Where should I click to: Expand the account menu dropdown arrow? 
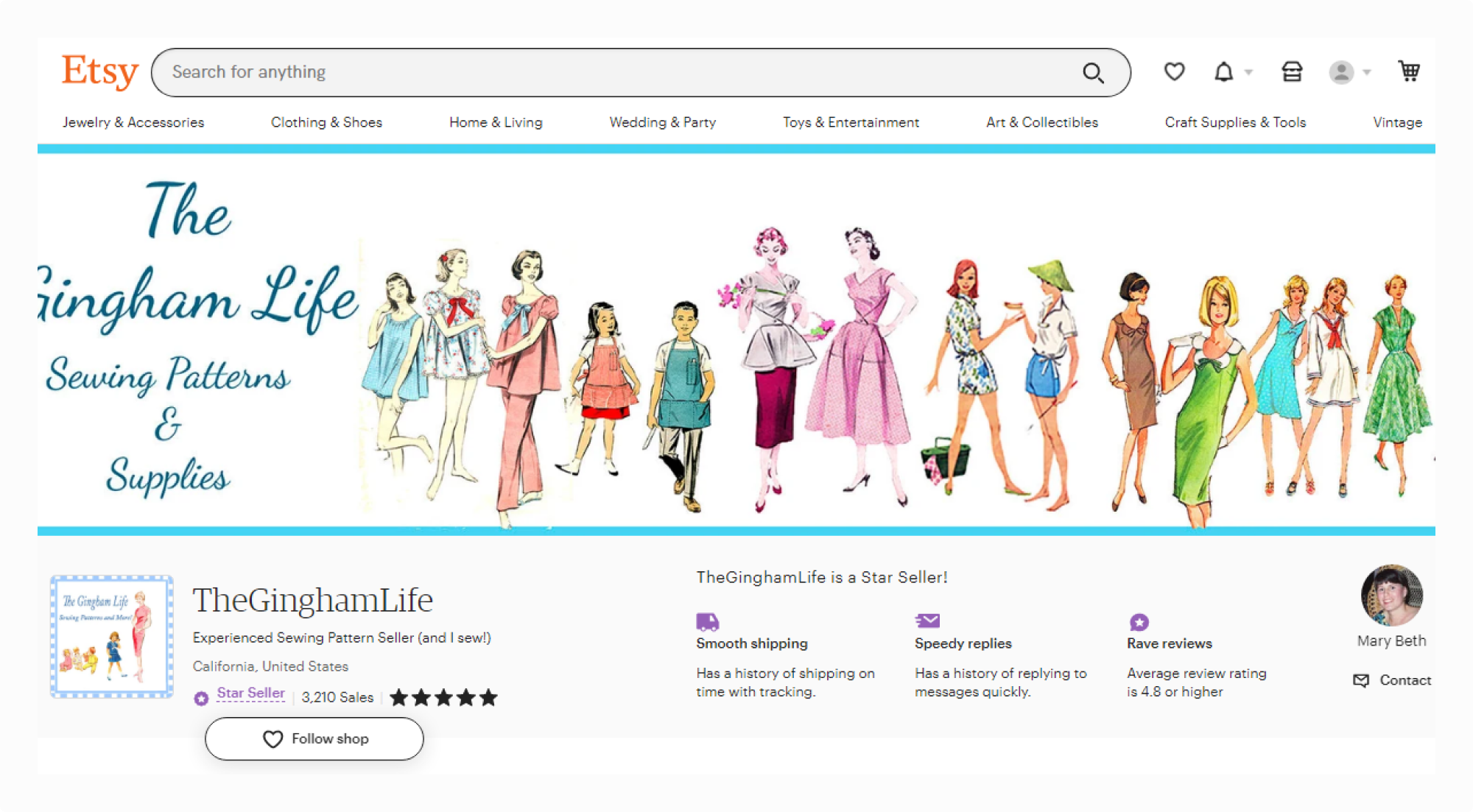[1367, 72]
